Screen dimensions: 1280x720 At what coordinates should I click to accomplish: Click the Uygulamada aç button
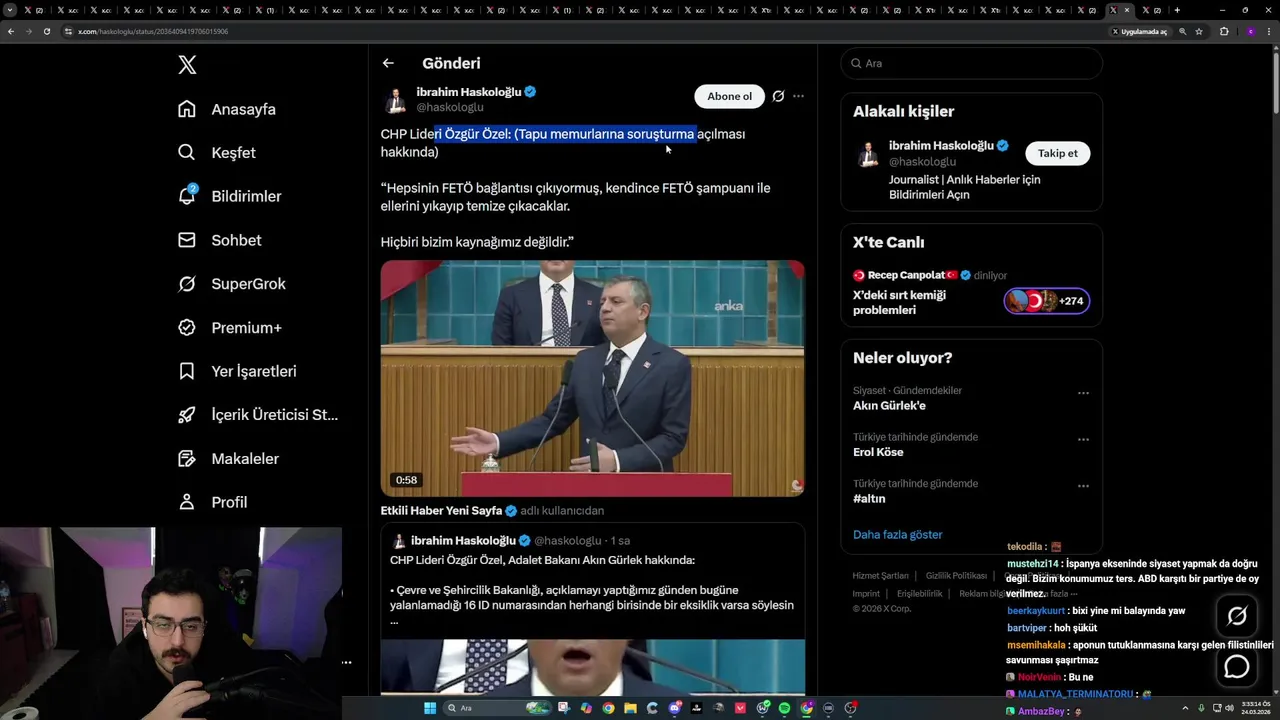[x=1140, y=31]
